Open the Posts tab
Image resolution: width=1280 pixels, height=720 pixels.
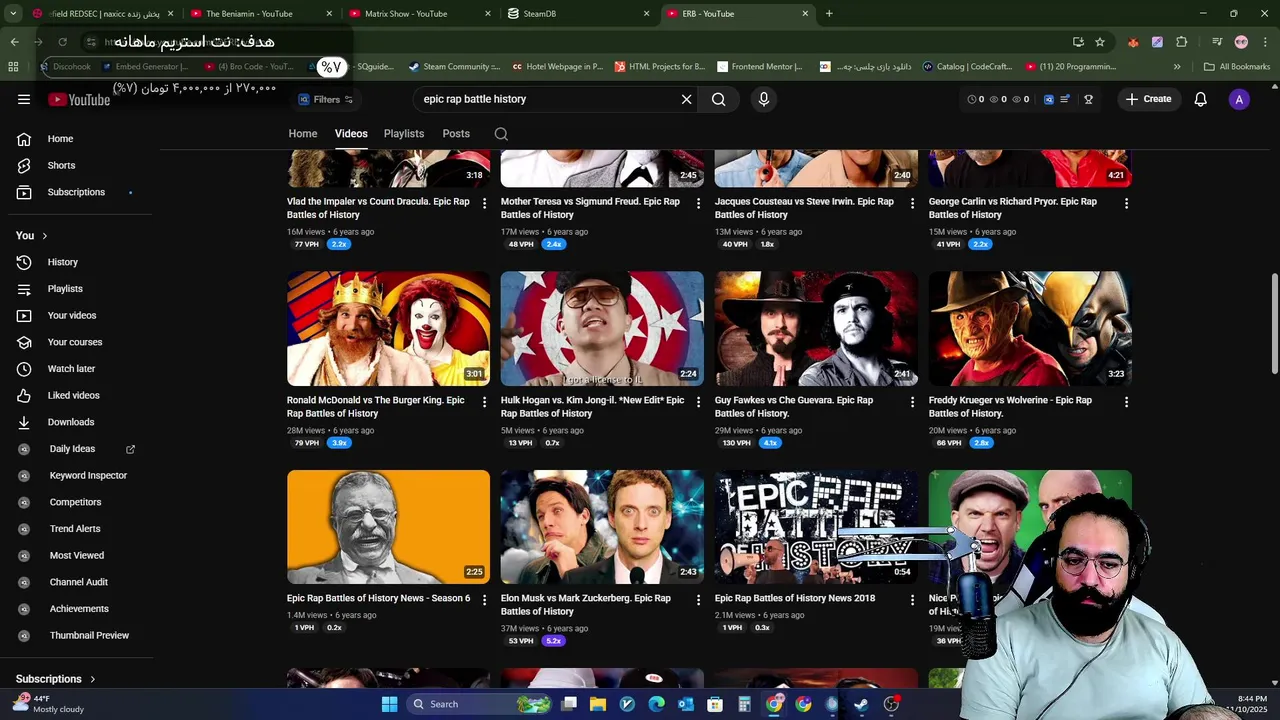456,133
